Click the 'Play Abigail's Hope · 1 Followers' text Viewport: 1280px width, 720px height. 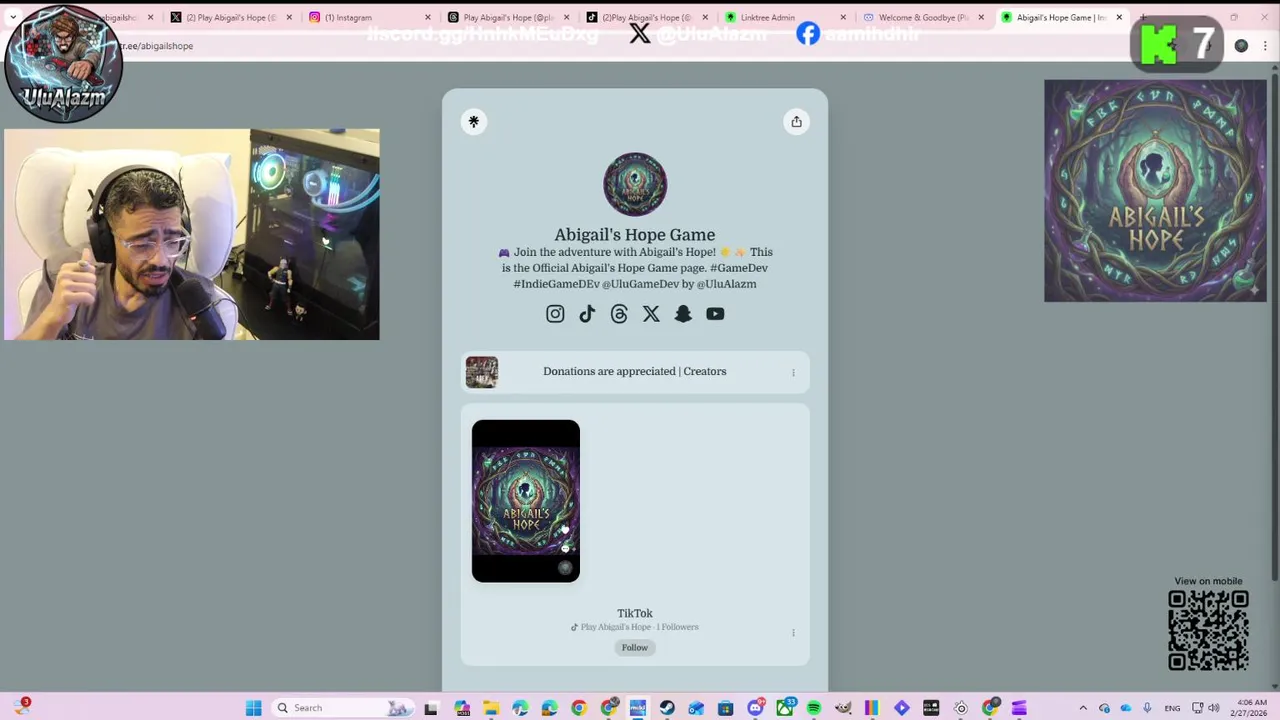pyautogui.click(x=635, y=627)
